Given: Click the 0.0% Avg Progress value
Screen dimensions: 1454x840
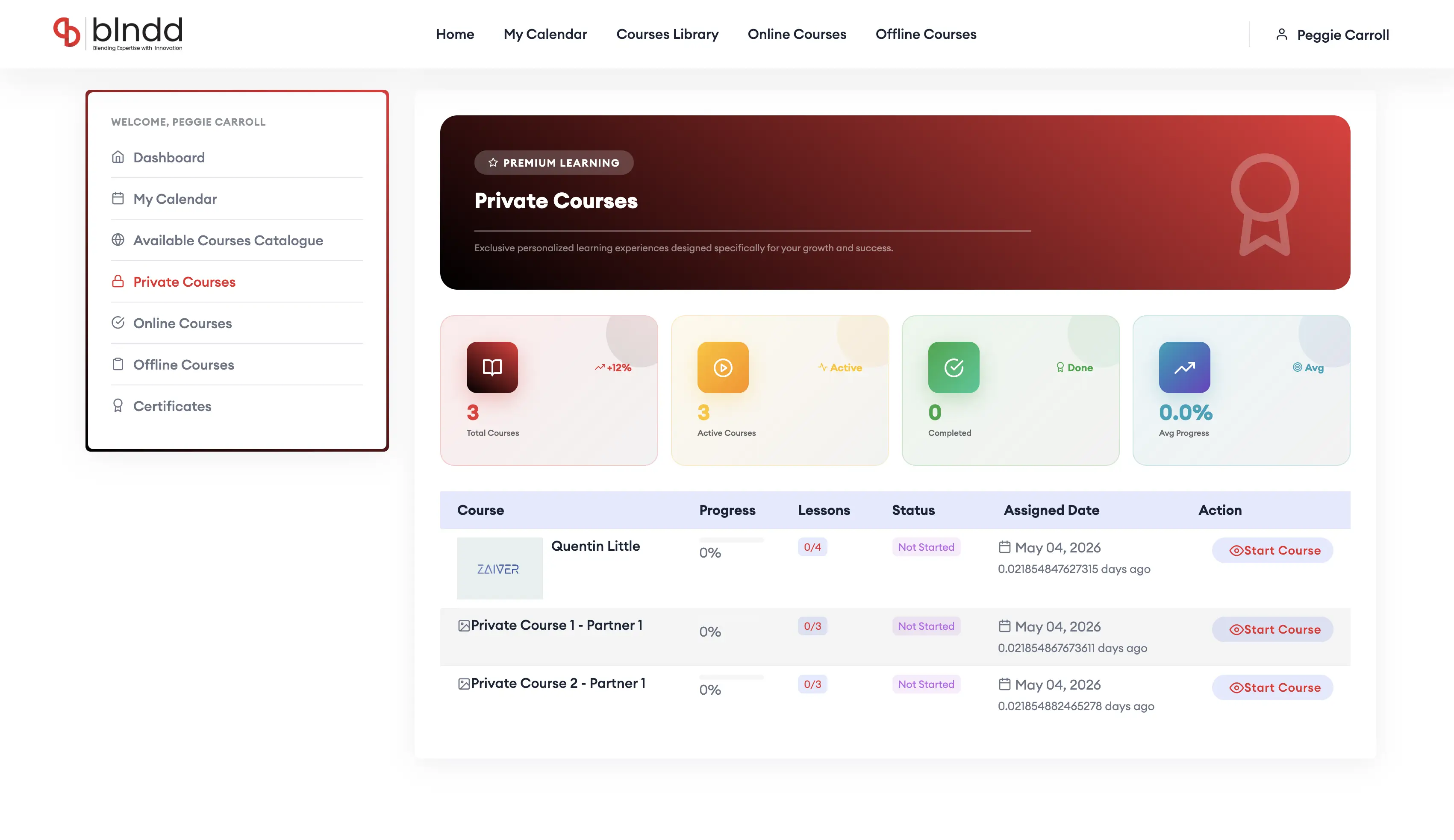Looking at the screenshot, I should [x=1186, y=412].
